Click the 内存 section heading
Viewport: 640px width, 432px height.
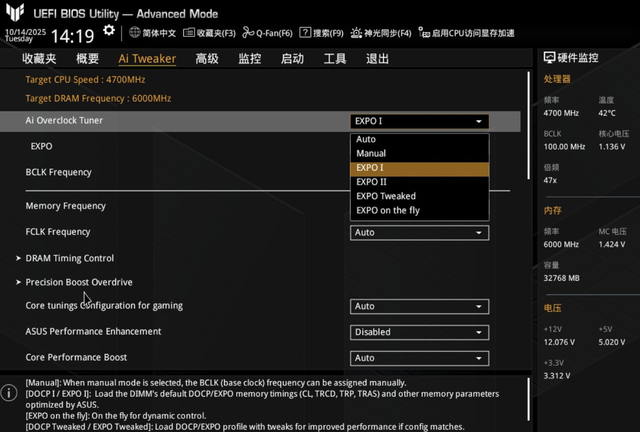552,210
